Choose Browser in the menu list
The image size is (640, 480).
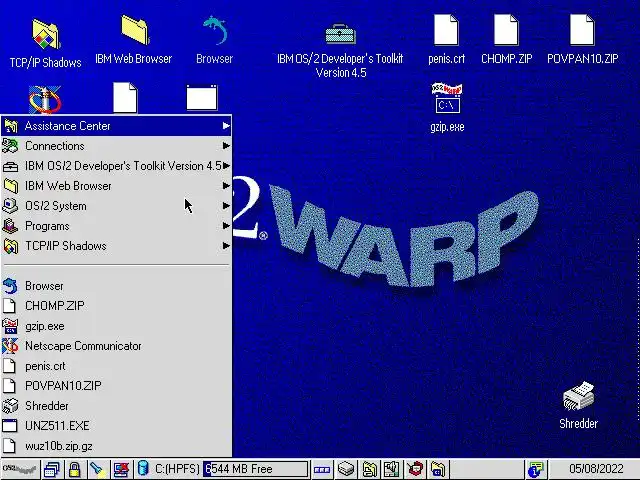[116, 286]
